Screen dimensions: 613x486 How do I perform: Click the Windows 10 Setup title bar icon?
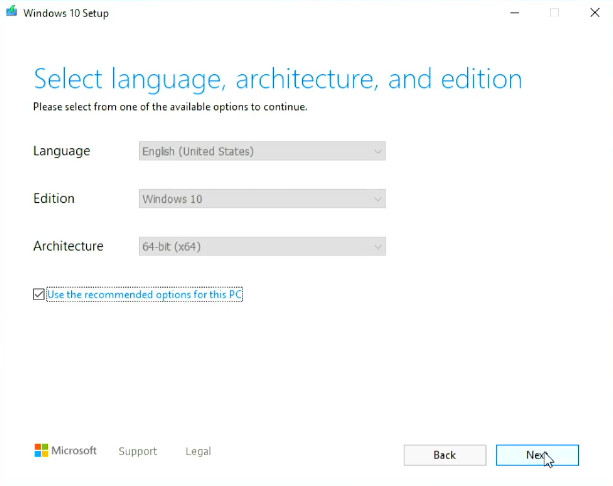[x=11, y=13]
